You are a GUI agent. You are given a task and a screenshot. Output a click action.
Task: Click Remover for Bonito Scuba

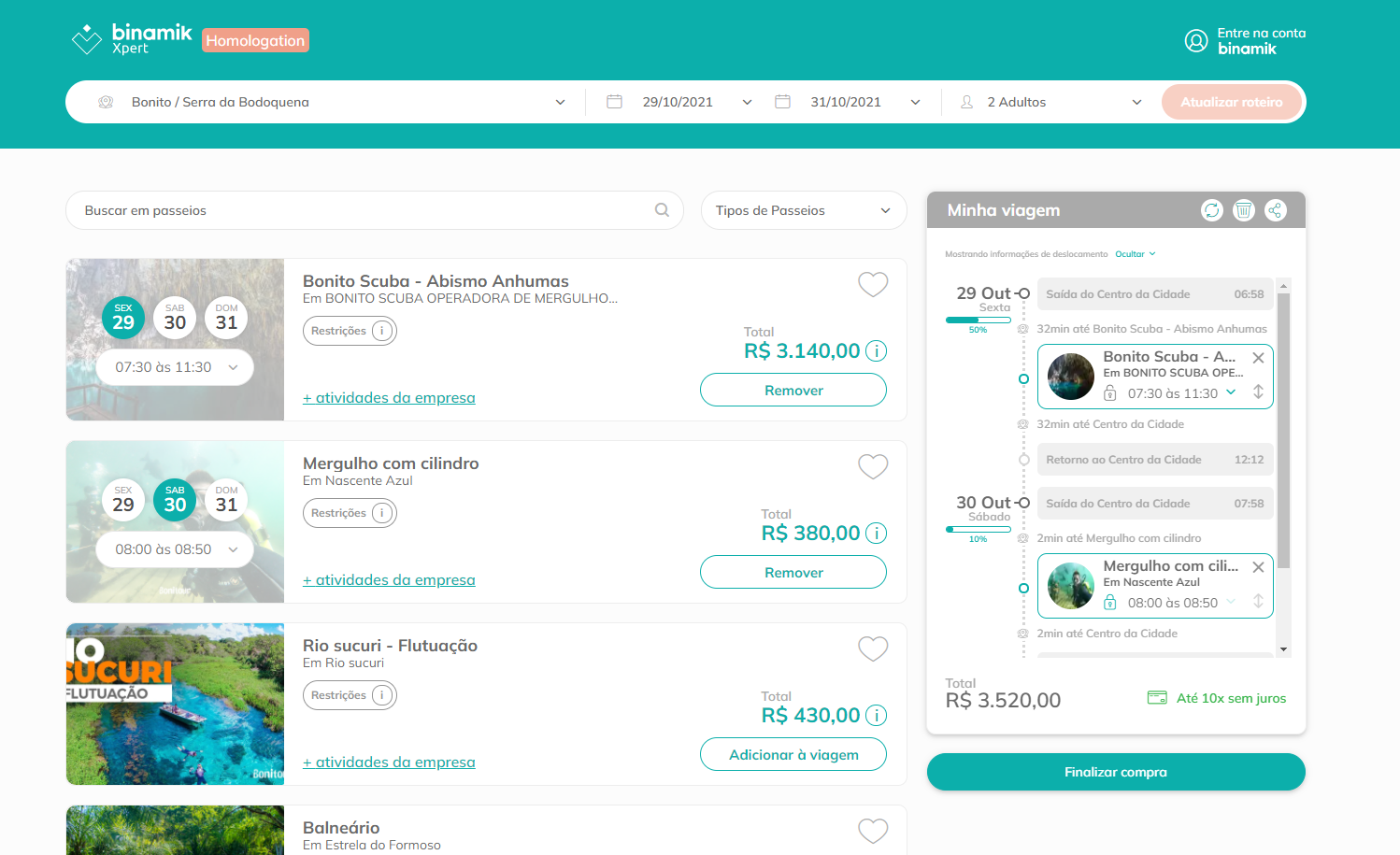click(x=793, y=390)
